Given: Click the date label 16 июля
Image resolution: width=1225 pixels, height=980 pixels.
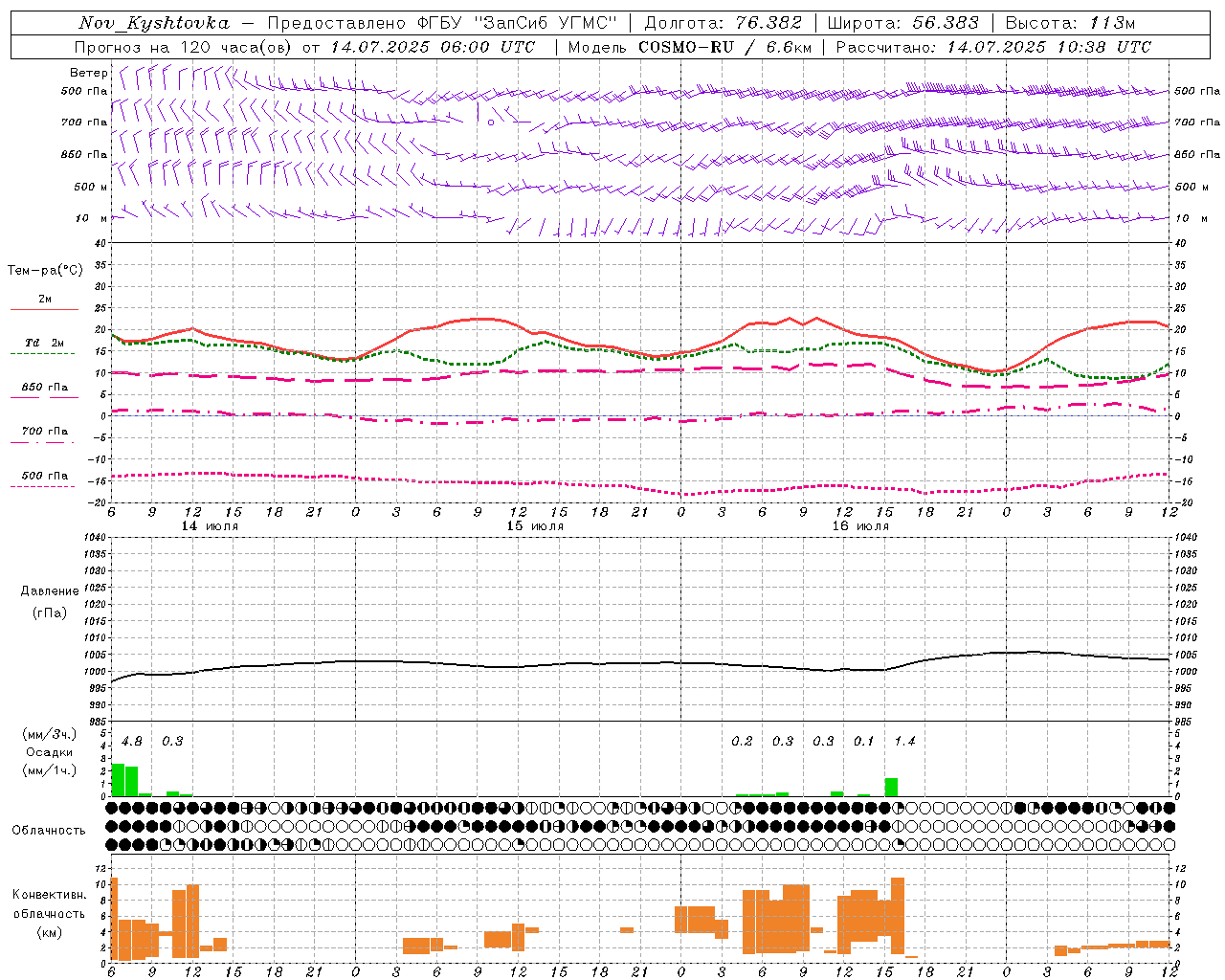Looking at the screenshot, I should point(860,526).
